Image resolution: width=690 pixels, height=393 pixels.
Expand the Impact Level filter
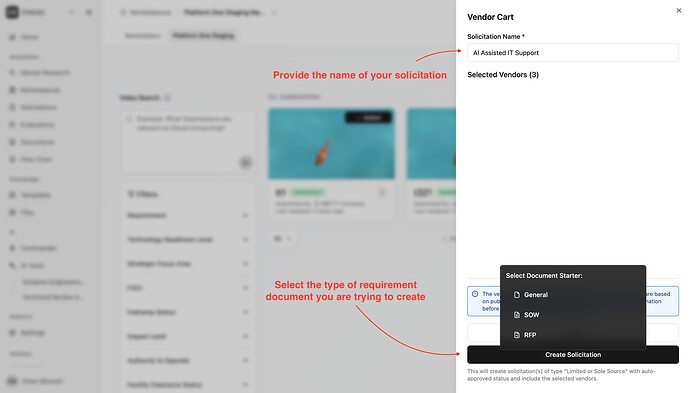(188, 336)
